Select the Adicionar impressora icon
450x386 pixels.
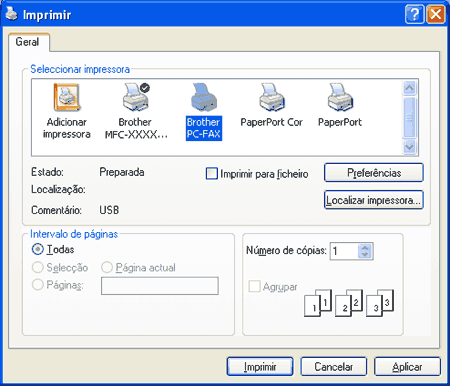point(67,97)
